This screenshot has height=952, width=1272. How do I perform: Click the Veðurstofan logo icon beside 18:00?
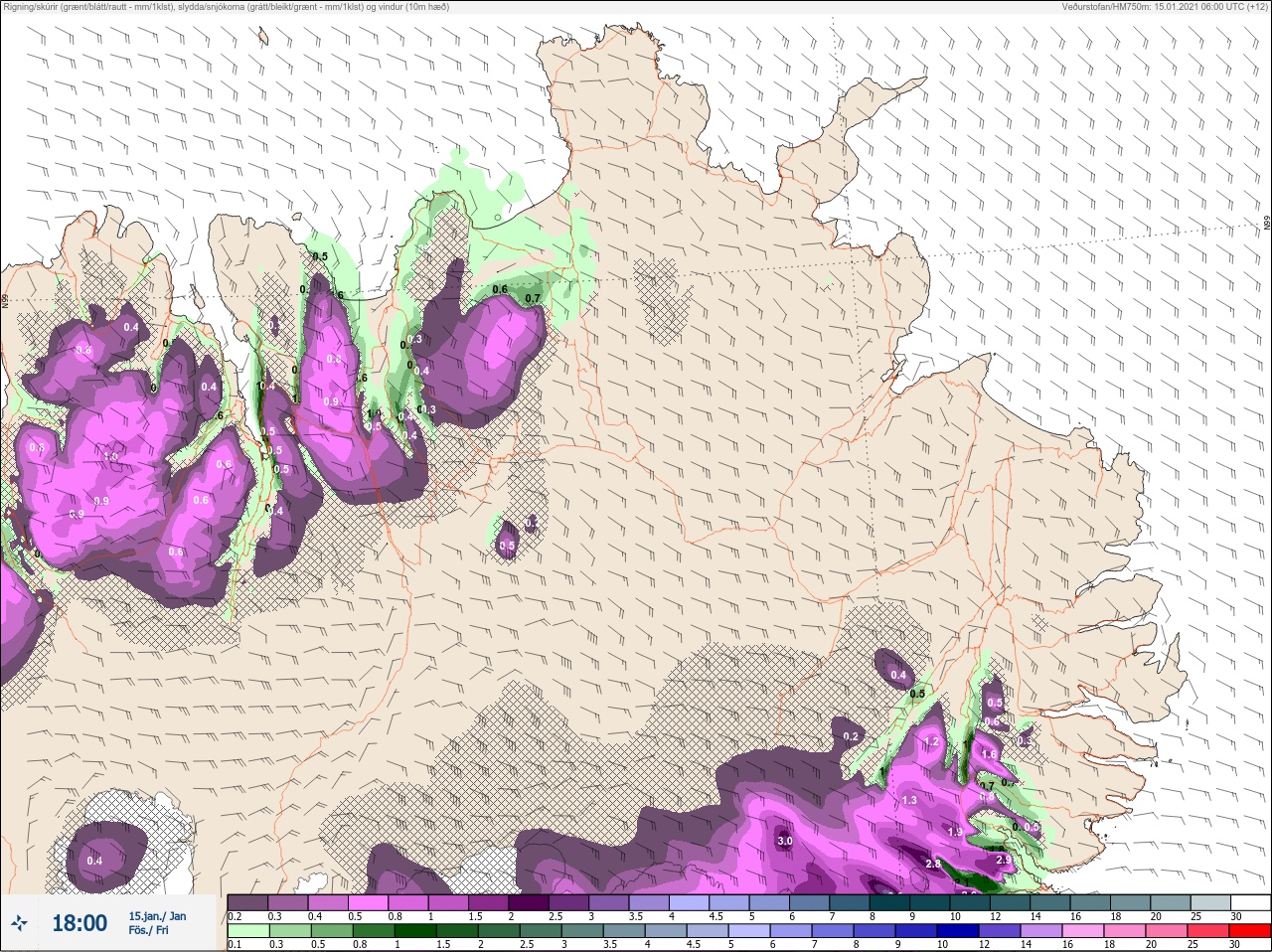tap(18, 923)
